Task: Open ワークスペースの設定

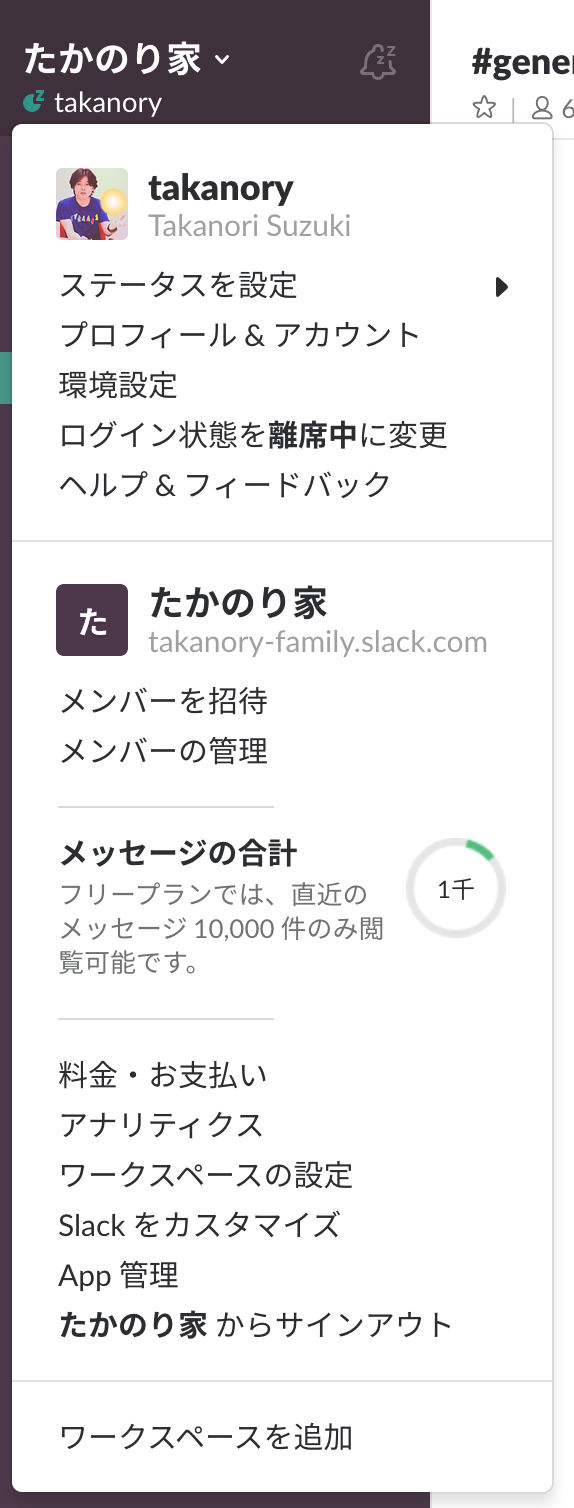Action: click(x=206, y=1175)
